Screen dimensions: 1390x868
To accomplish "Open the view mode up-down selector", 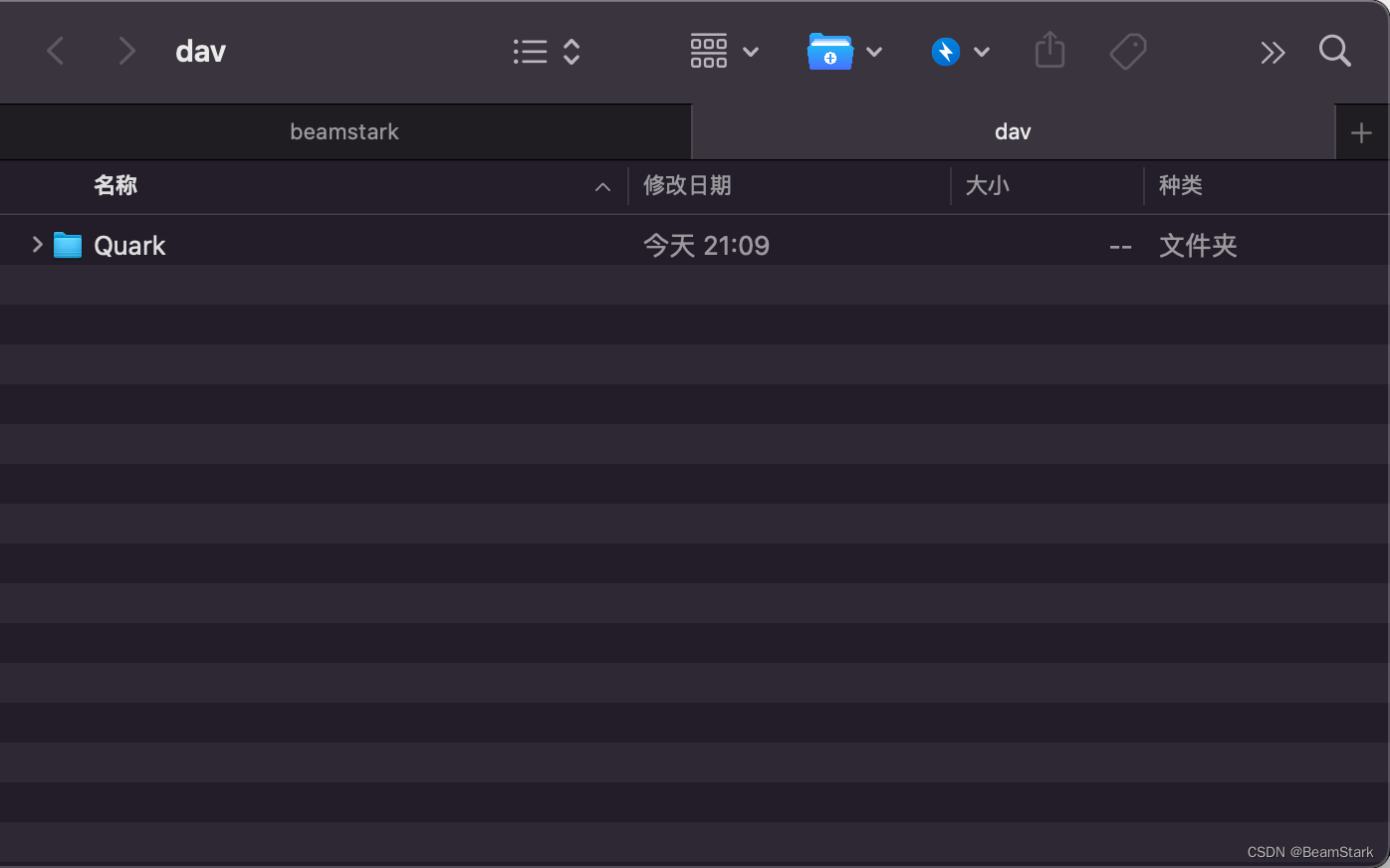I will click(572, 52).
